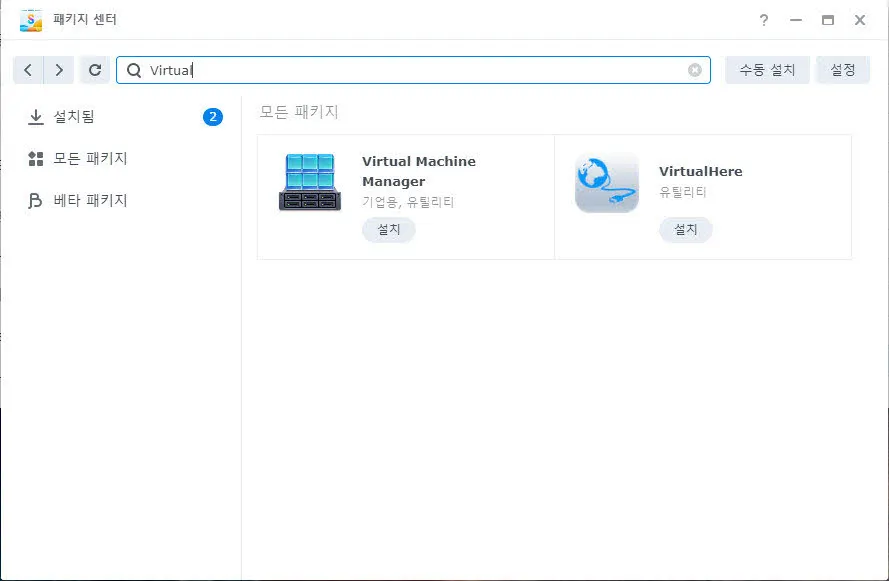Click 유틸리티 under VirtualHere

pos(683,192)
